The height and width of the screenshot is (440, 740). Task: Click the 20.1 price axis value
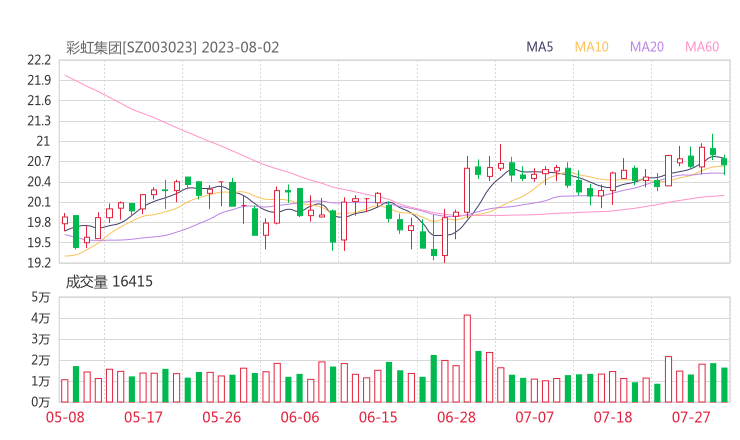(39, 202)
